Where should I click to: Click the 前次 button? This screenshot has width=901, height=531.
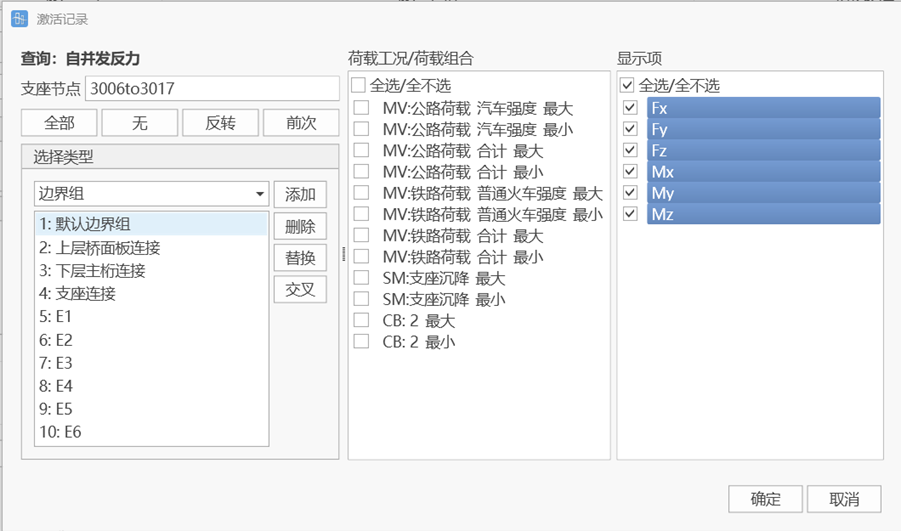point(301,122)
